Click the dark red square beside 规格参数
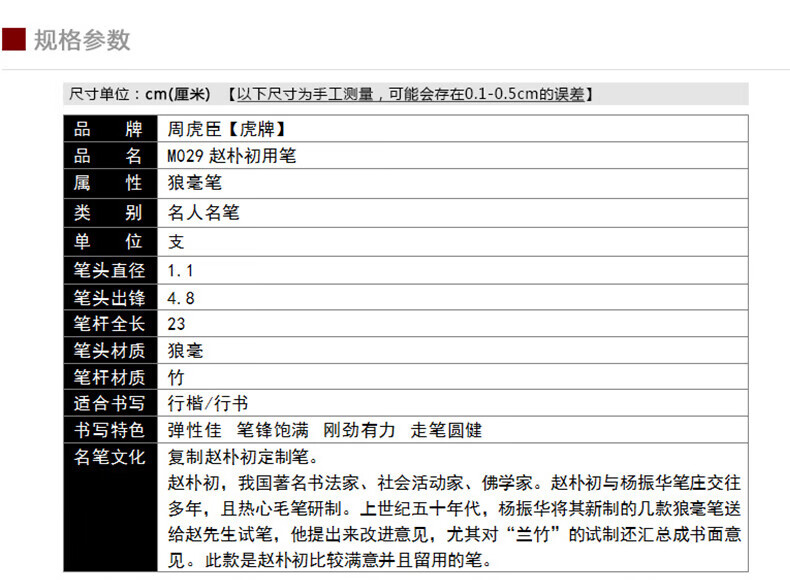This screenshot has width=790, height=580. [x=14, y=40]
